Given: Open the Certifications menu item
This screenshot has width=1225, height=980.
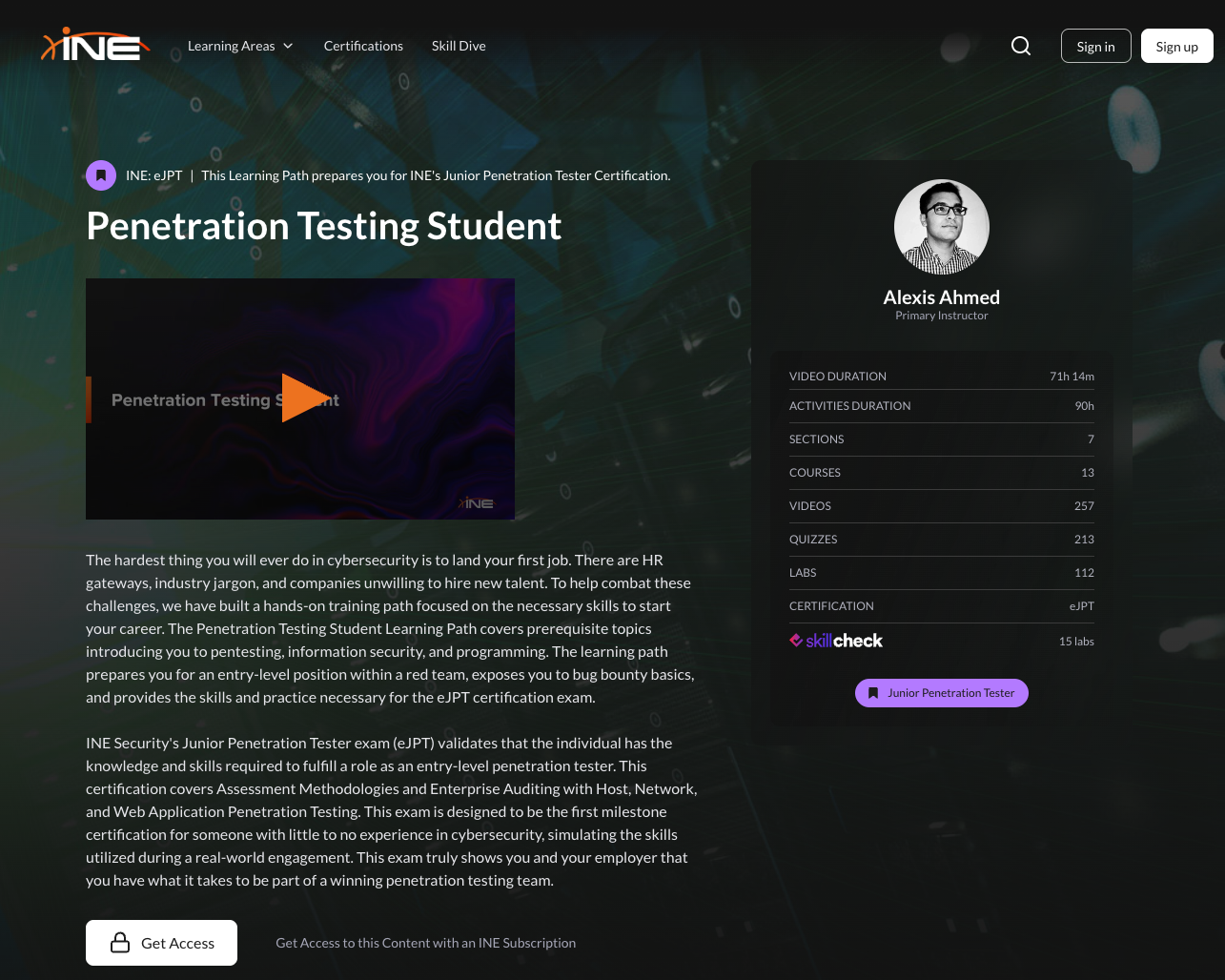Looking at the screenshot, I should [x=363, y=46].
